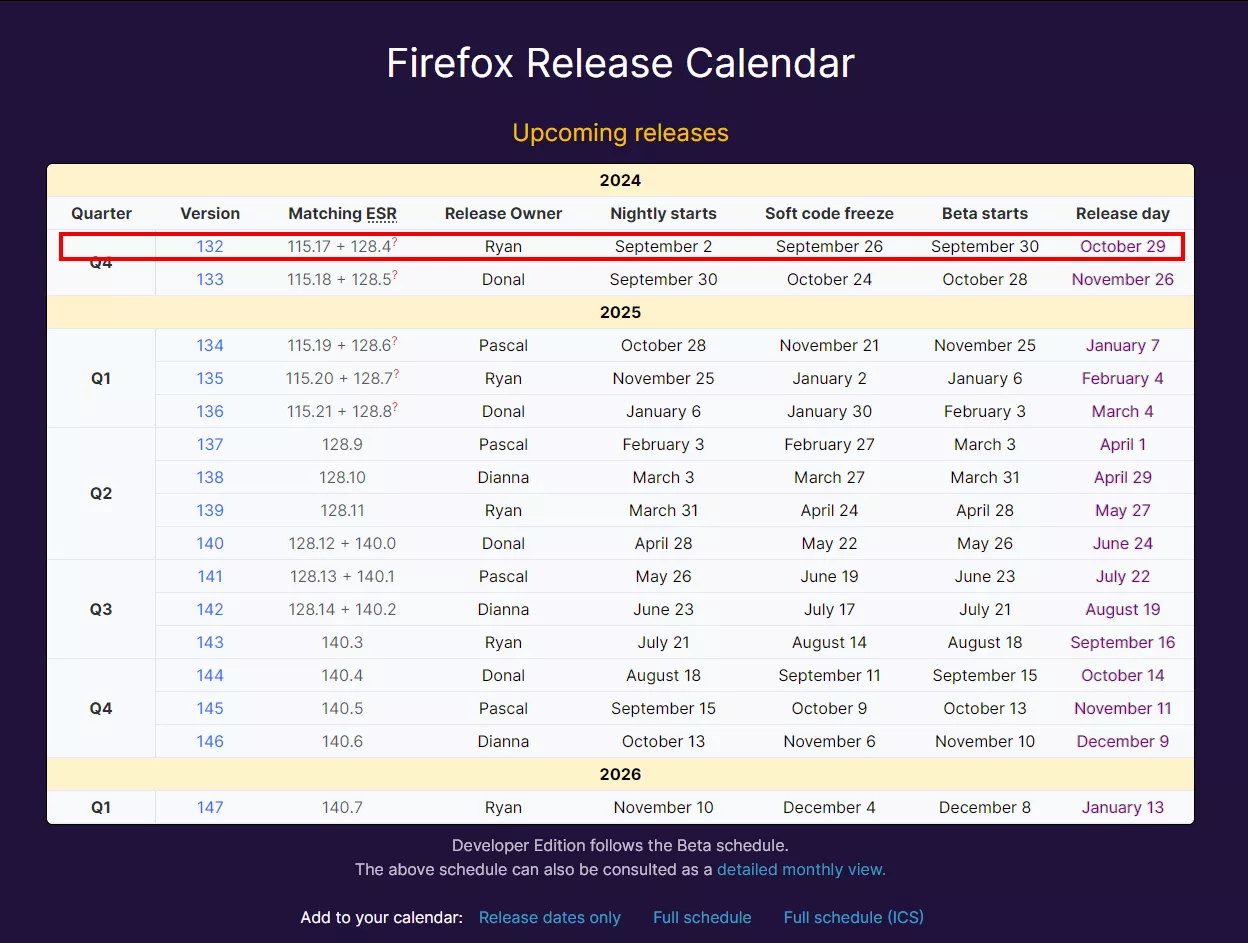The image size is (1248, 943).
Task: Add Release dates only calendar
Action: point(550,917)
